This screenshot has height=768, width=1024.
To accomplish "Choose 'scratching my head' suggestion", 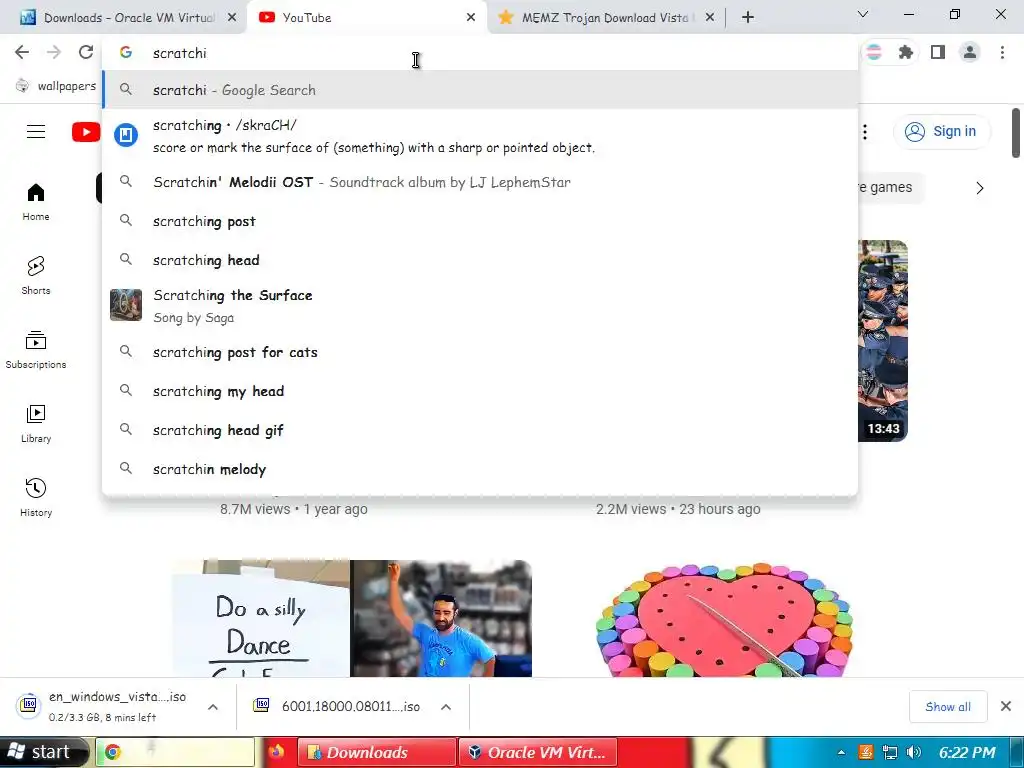I will click(480, 391).
